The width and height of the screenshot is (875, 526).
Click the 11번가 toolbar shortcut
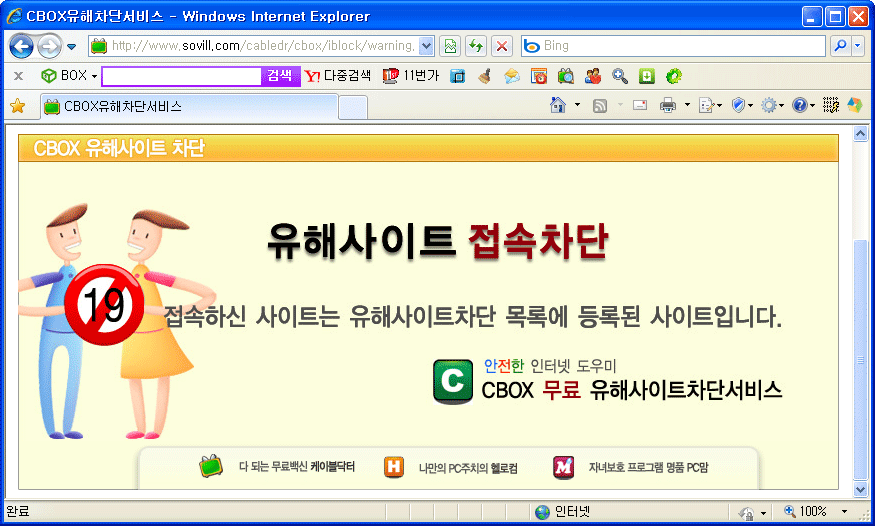tap(411, 76)
